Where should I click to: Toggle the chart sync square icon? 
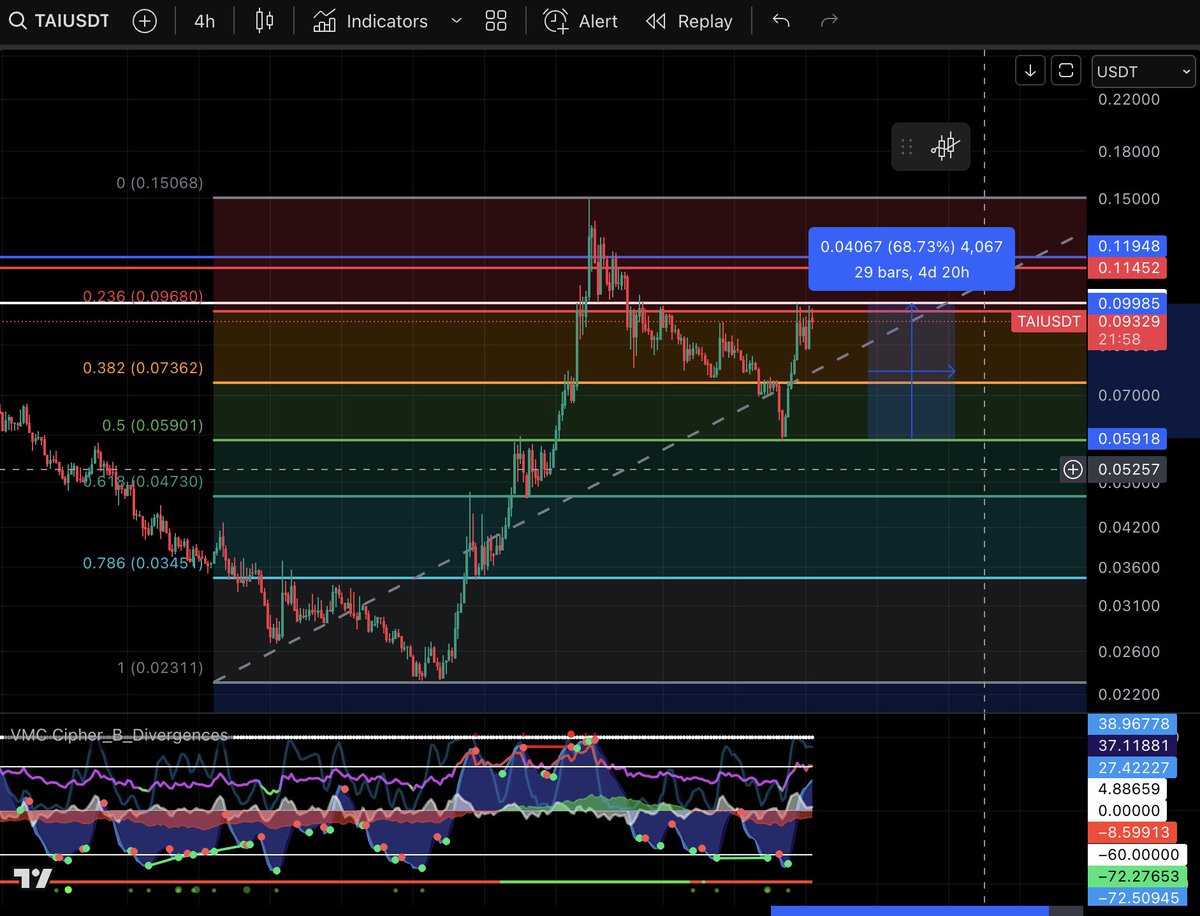tap(1066, 70)
